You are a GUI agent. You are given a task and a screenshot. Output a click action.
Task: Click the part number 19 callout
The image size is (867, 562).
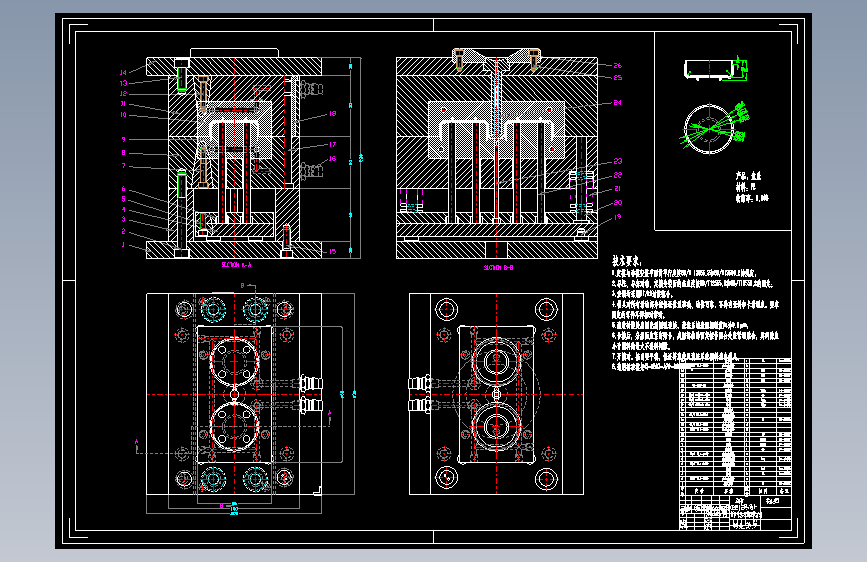pyautogui.click(x=618, y=217)
